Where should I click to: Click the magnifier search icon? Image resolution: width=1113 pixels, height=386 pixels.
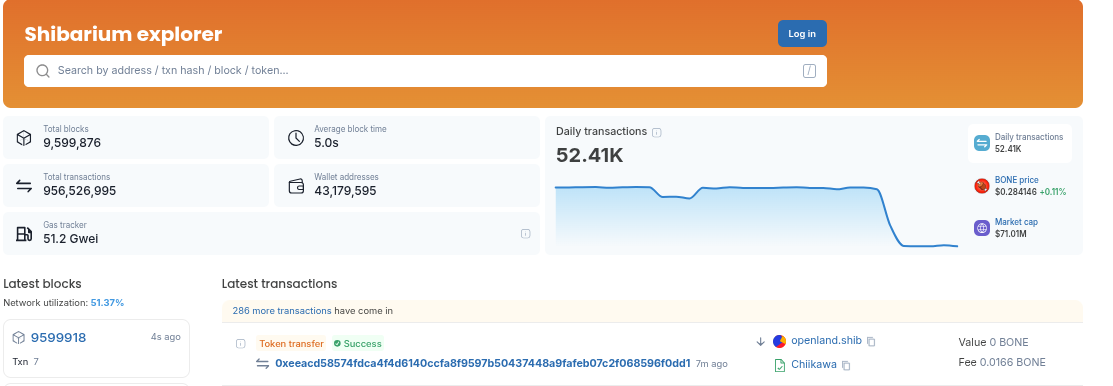click(x=43, y=71)
